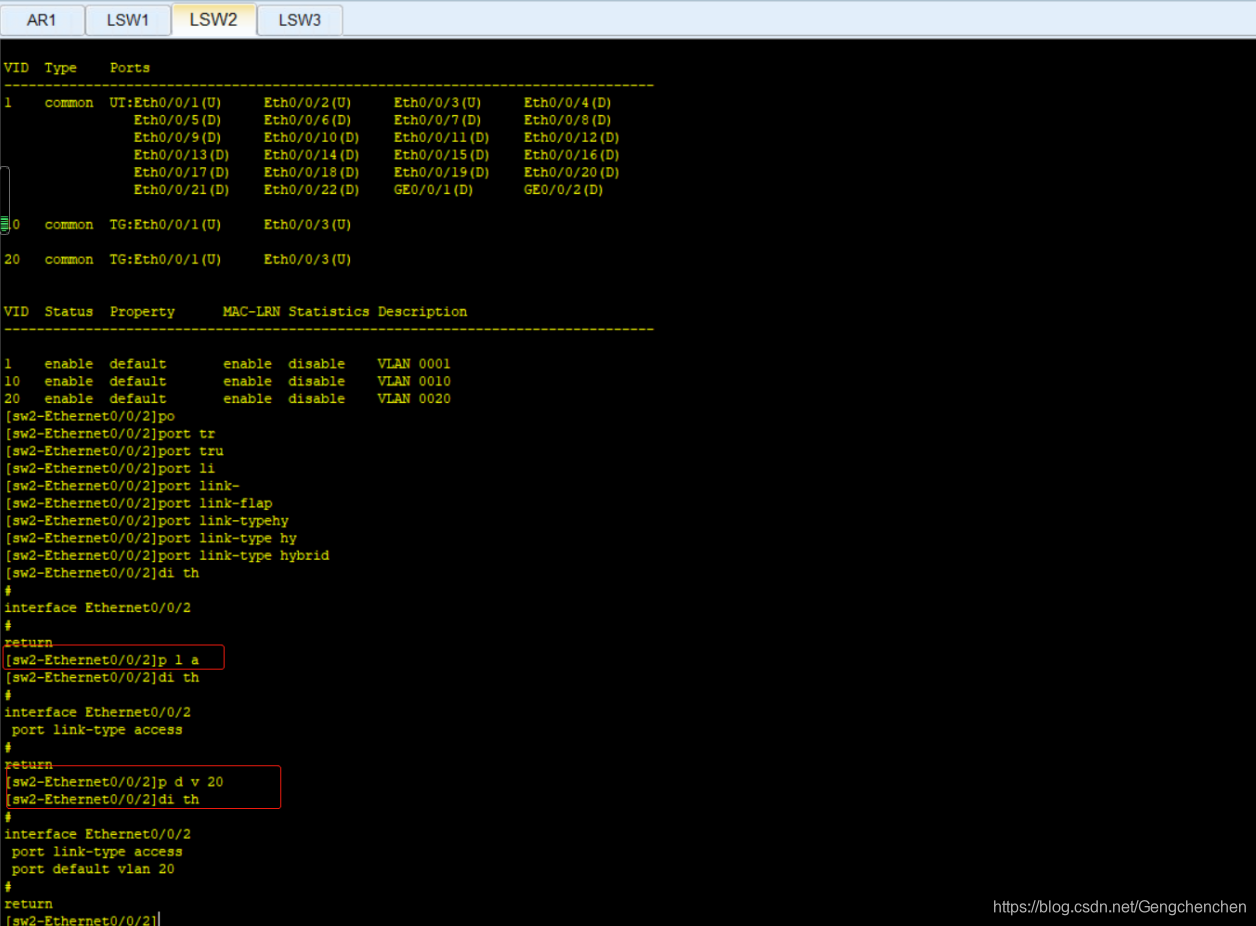Viewport: 1256px width, 926px height.
Task: Click the Eth0/0/21(D) port entry
Action: [x=182, y=189]
